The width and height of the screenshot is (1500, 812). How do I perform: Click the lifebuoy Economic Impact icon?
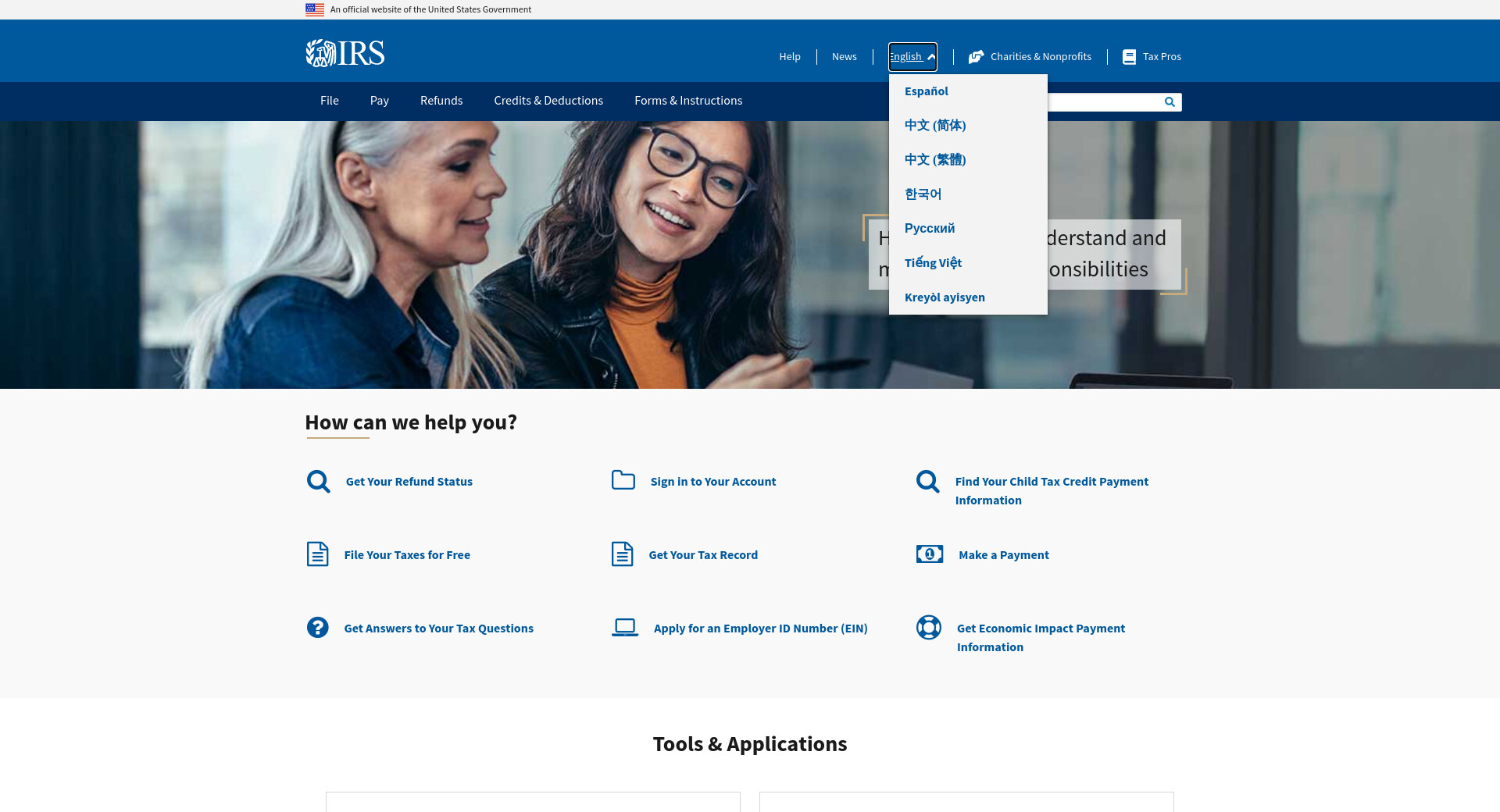click(928, 628)
